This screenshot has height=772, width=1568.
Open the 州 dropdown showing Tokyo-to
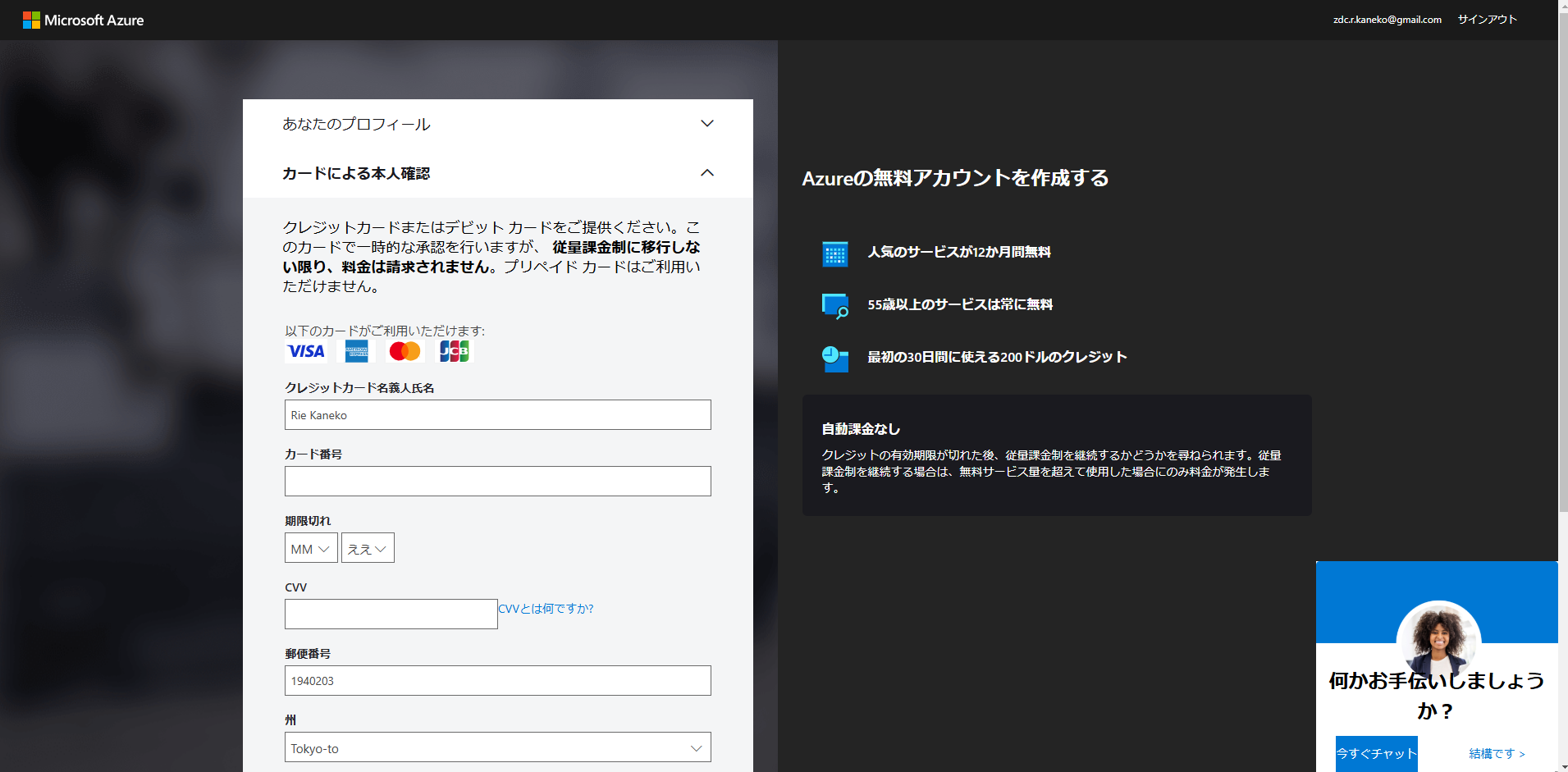496,747
